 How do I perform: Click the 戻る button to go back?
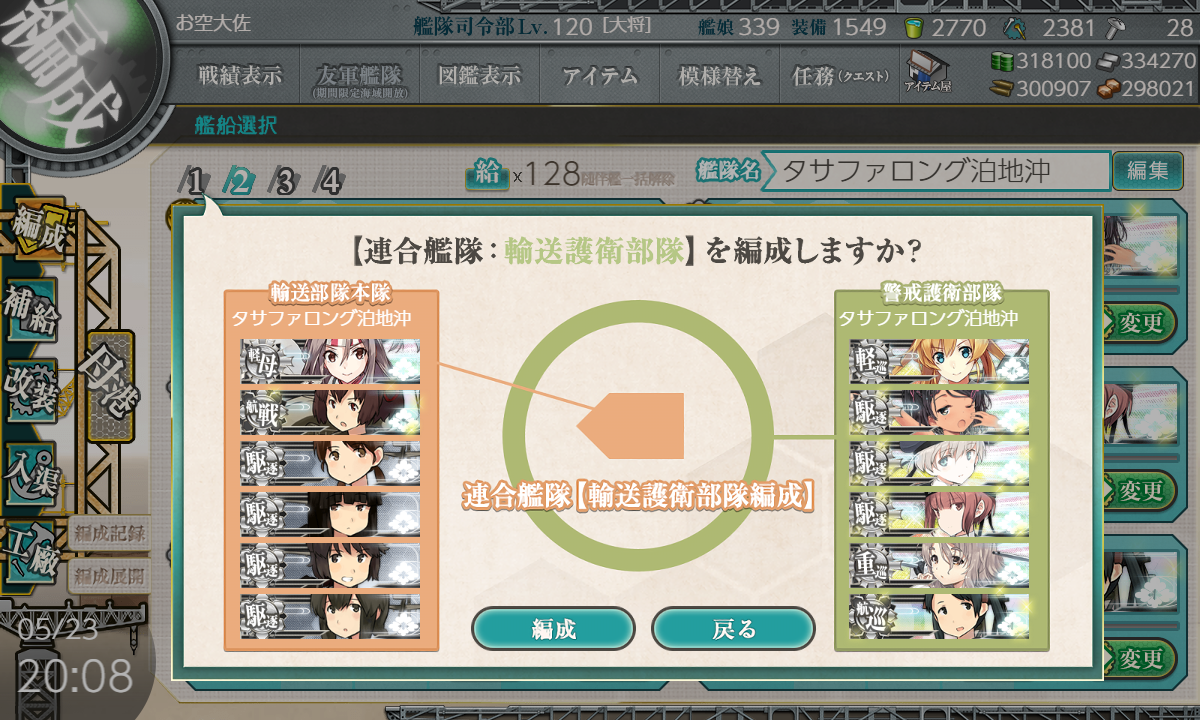733,629
